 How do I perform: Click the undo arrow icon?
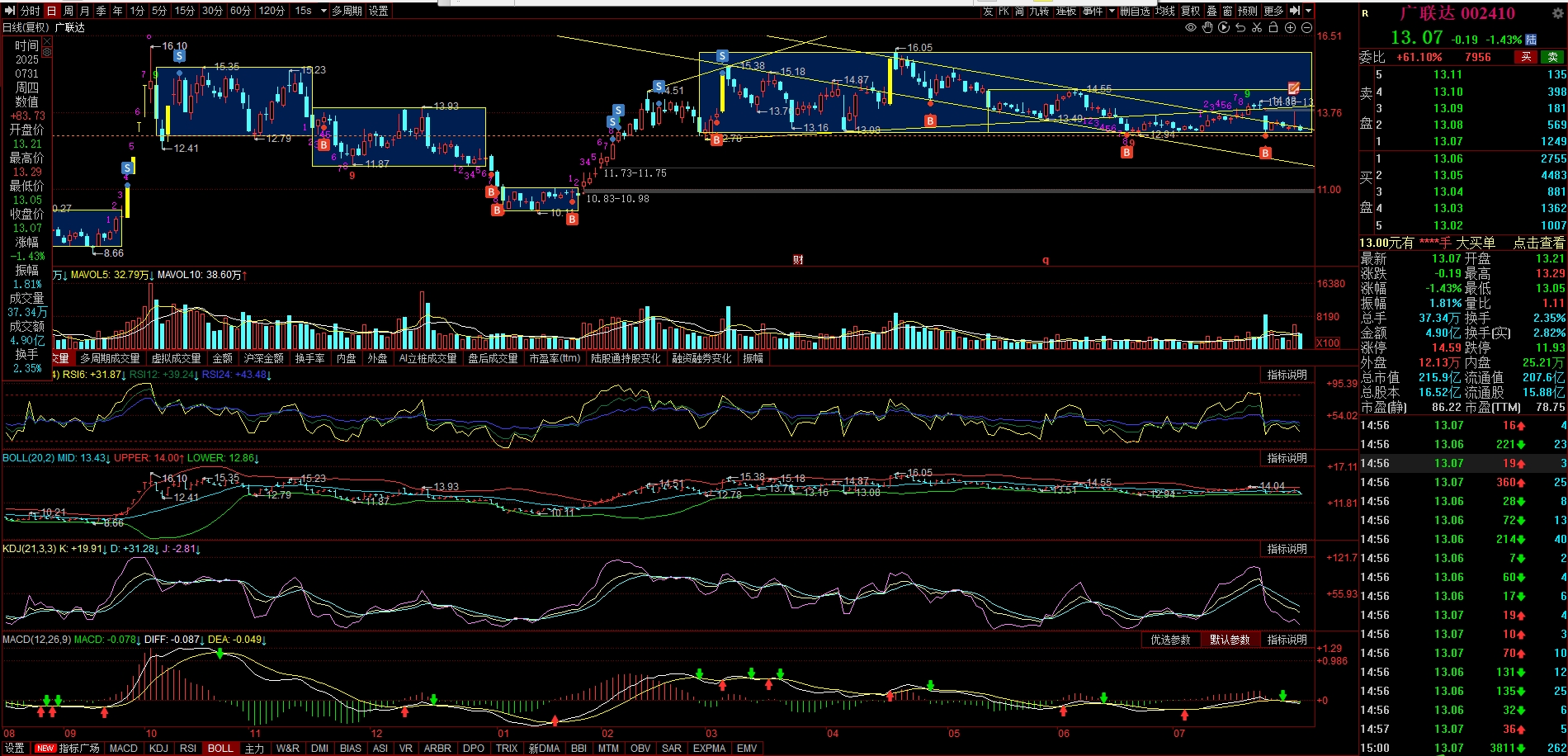(x=1240, y=27)
